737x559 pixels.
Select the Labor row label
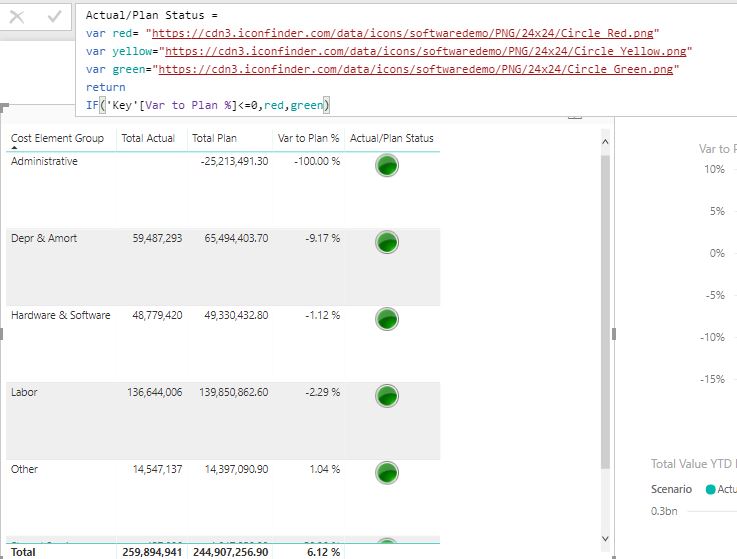[x=24, y=392]
